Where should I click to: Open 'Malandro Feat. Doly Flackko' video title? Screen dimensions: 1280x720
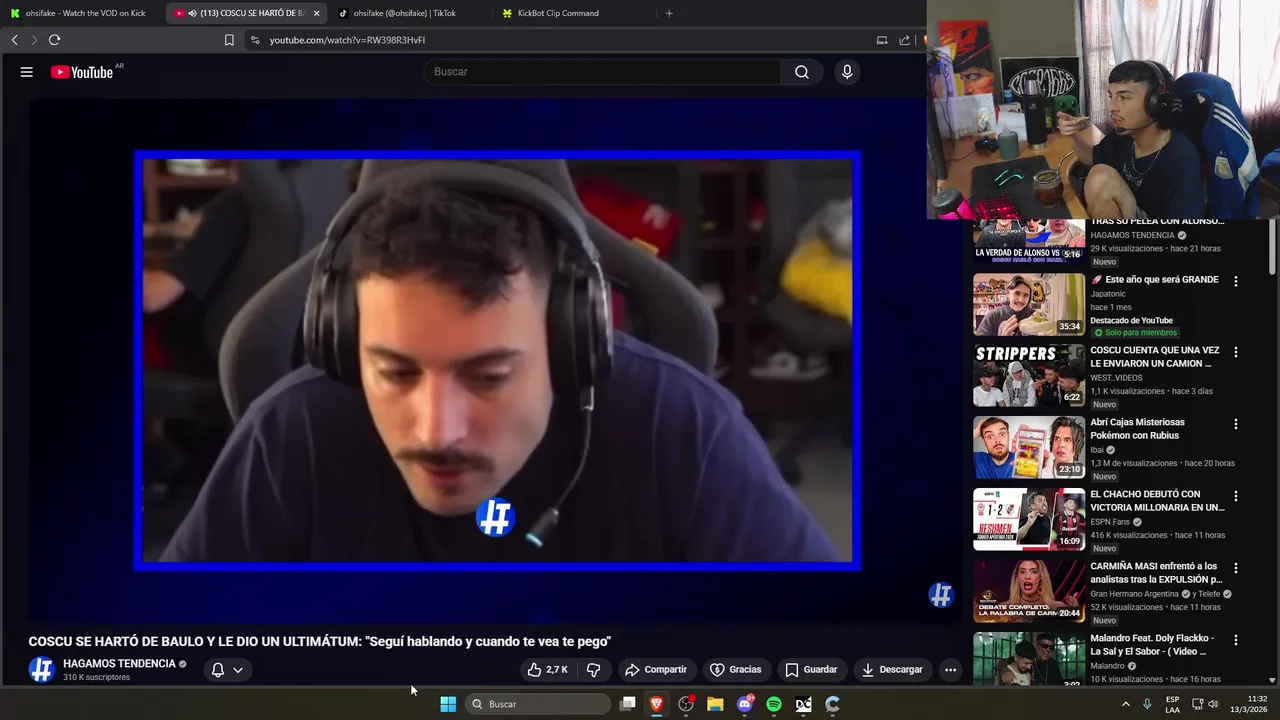click(x=1152, y=644)
